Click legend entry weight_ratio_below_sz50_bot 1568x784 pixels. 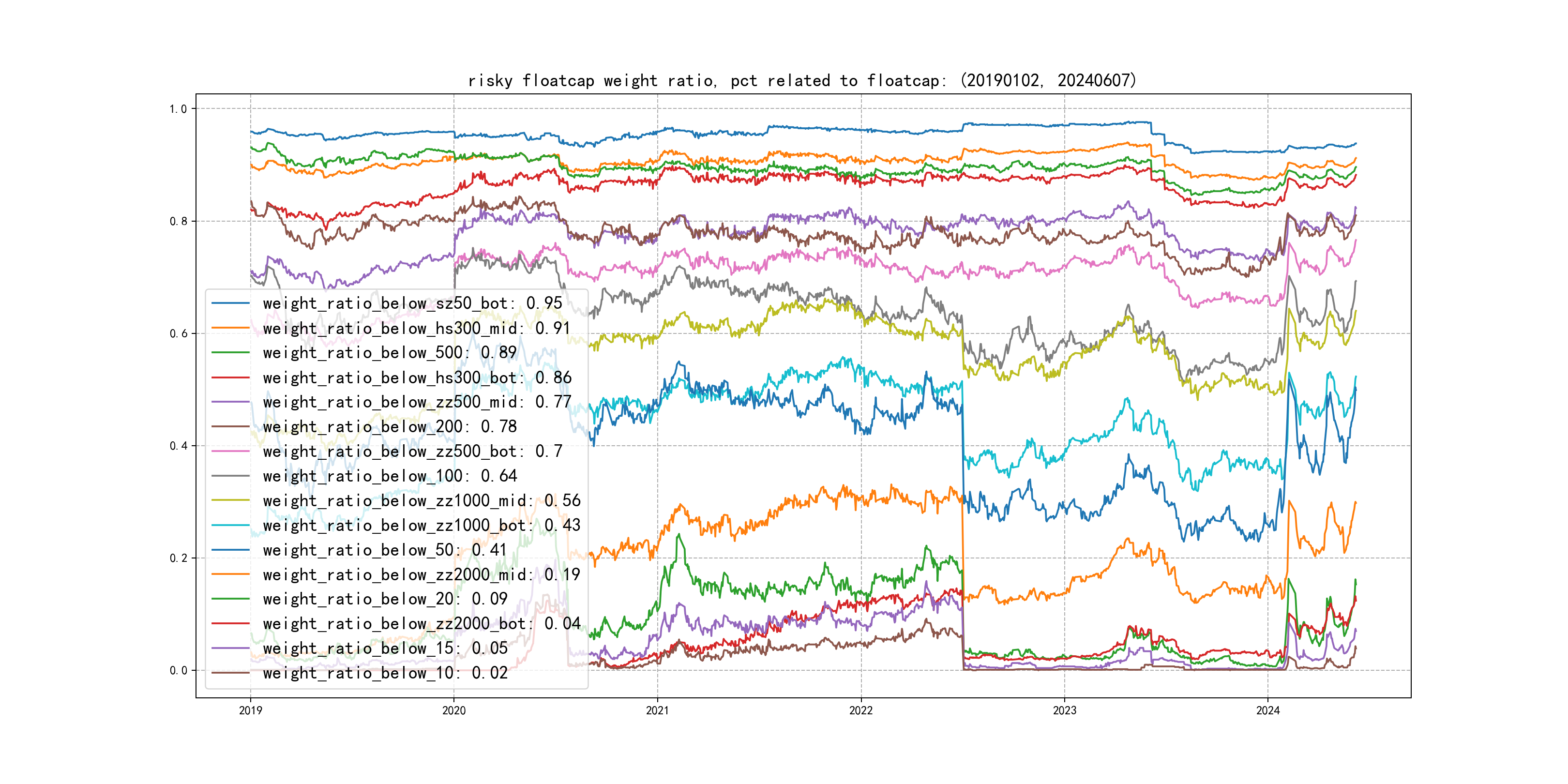(412, 303)
